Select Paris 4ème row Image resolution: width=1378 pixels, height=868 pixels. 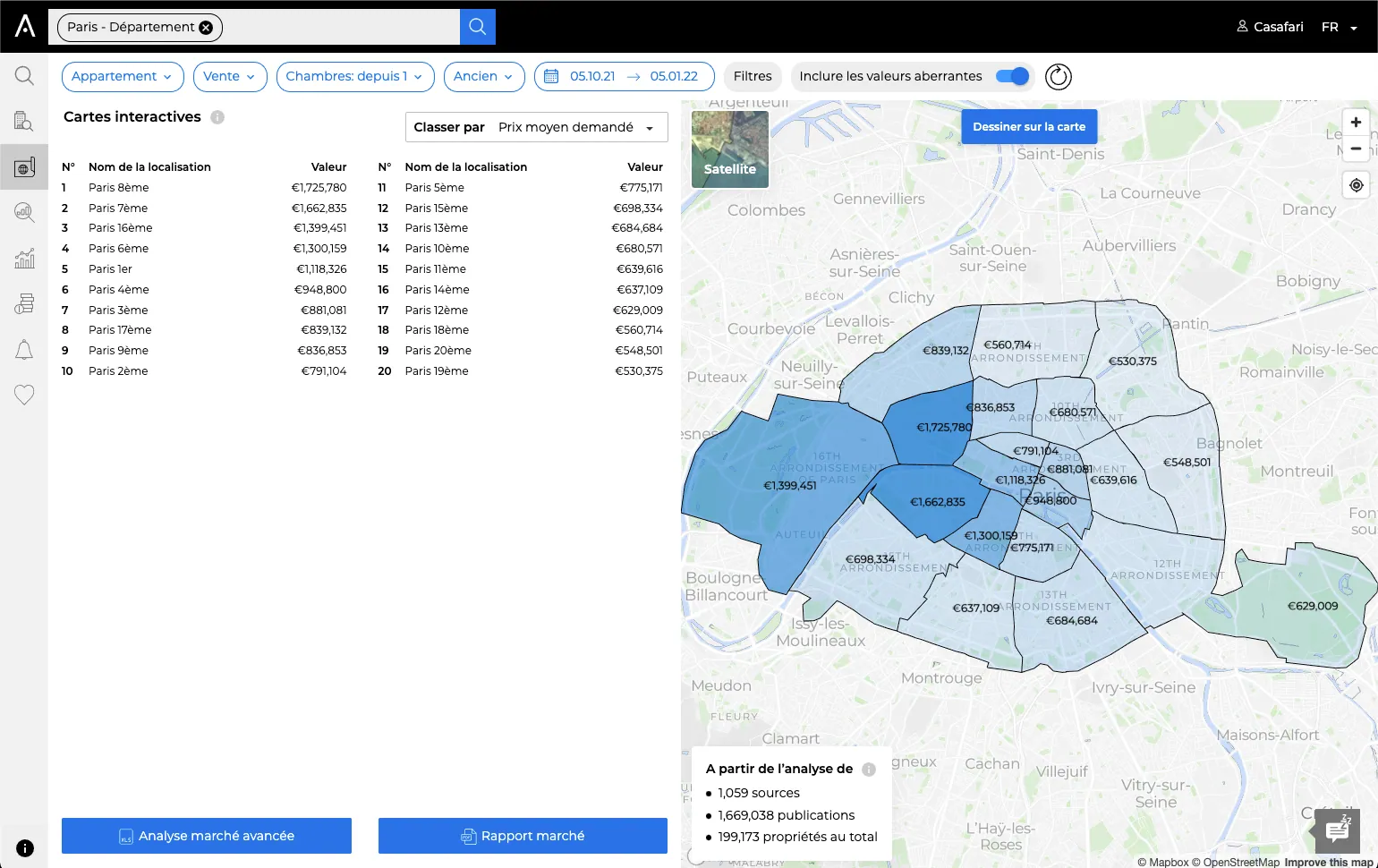204,290
